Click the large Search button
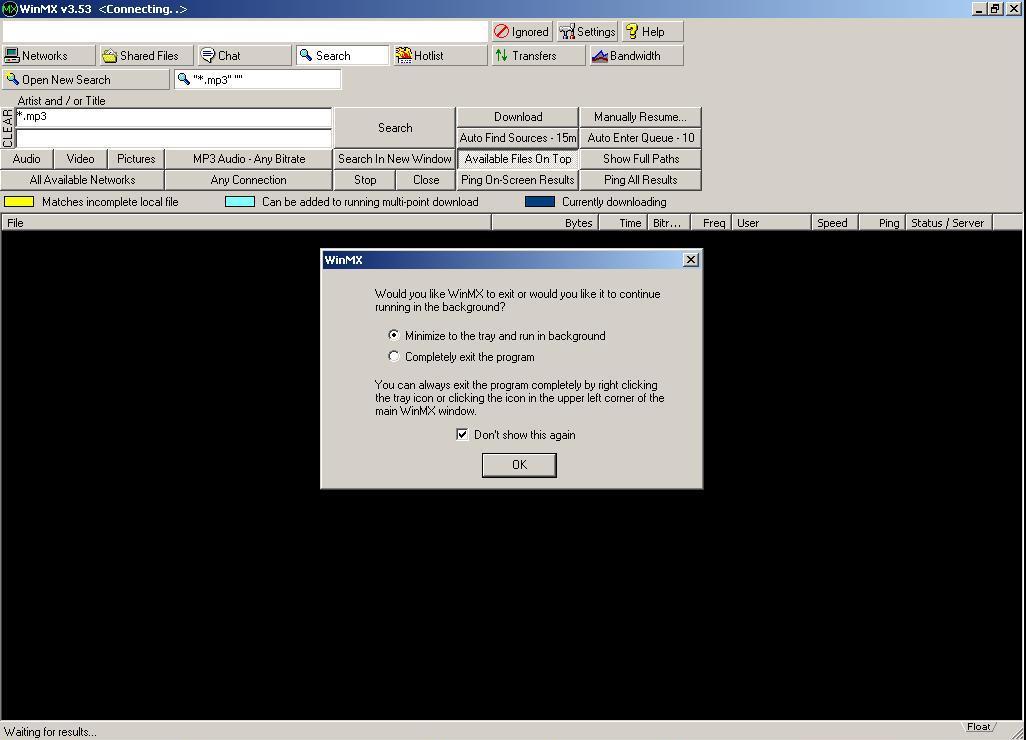 pos(395,128)
